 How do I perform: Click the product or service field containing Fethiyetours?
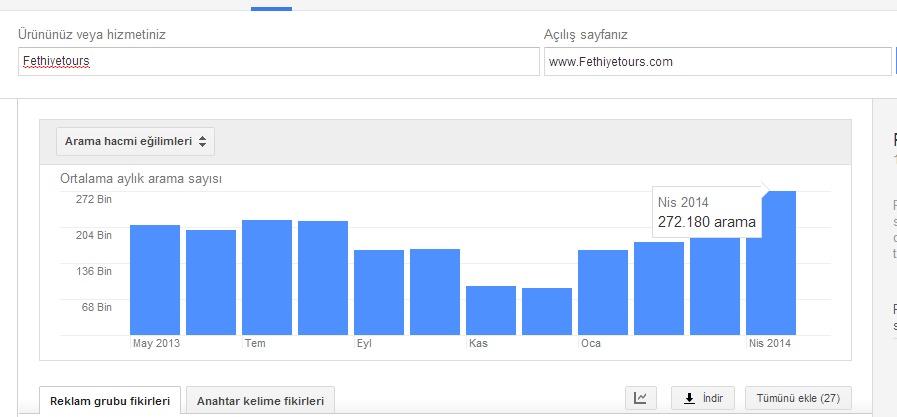(279, 61)
